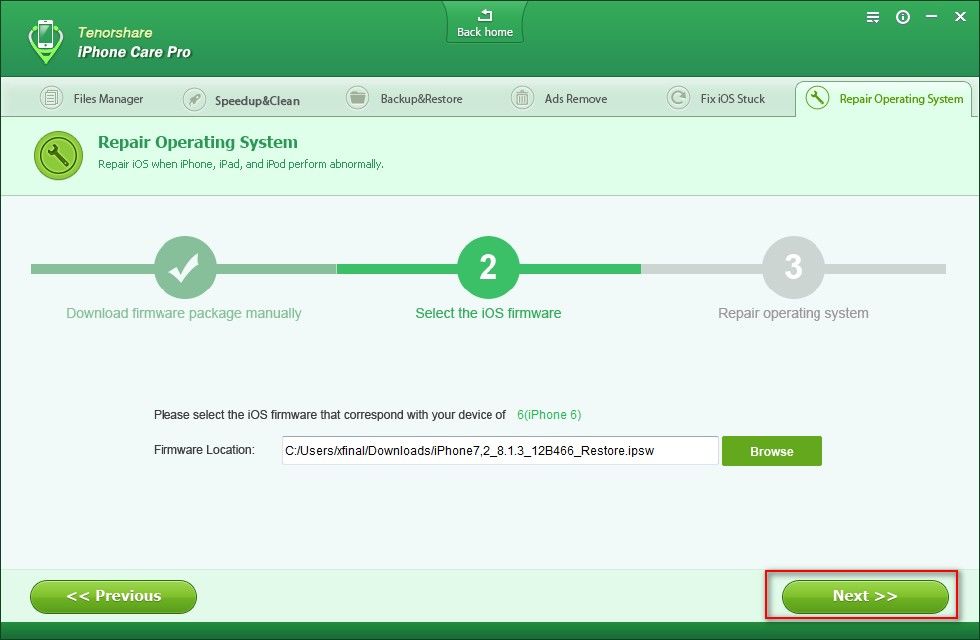Proceed with the Next button
This screenshot has width=980, height=640.
pyautogui.click(x=865, y=596)
